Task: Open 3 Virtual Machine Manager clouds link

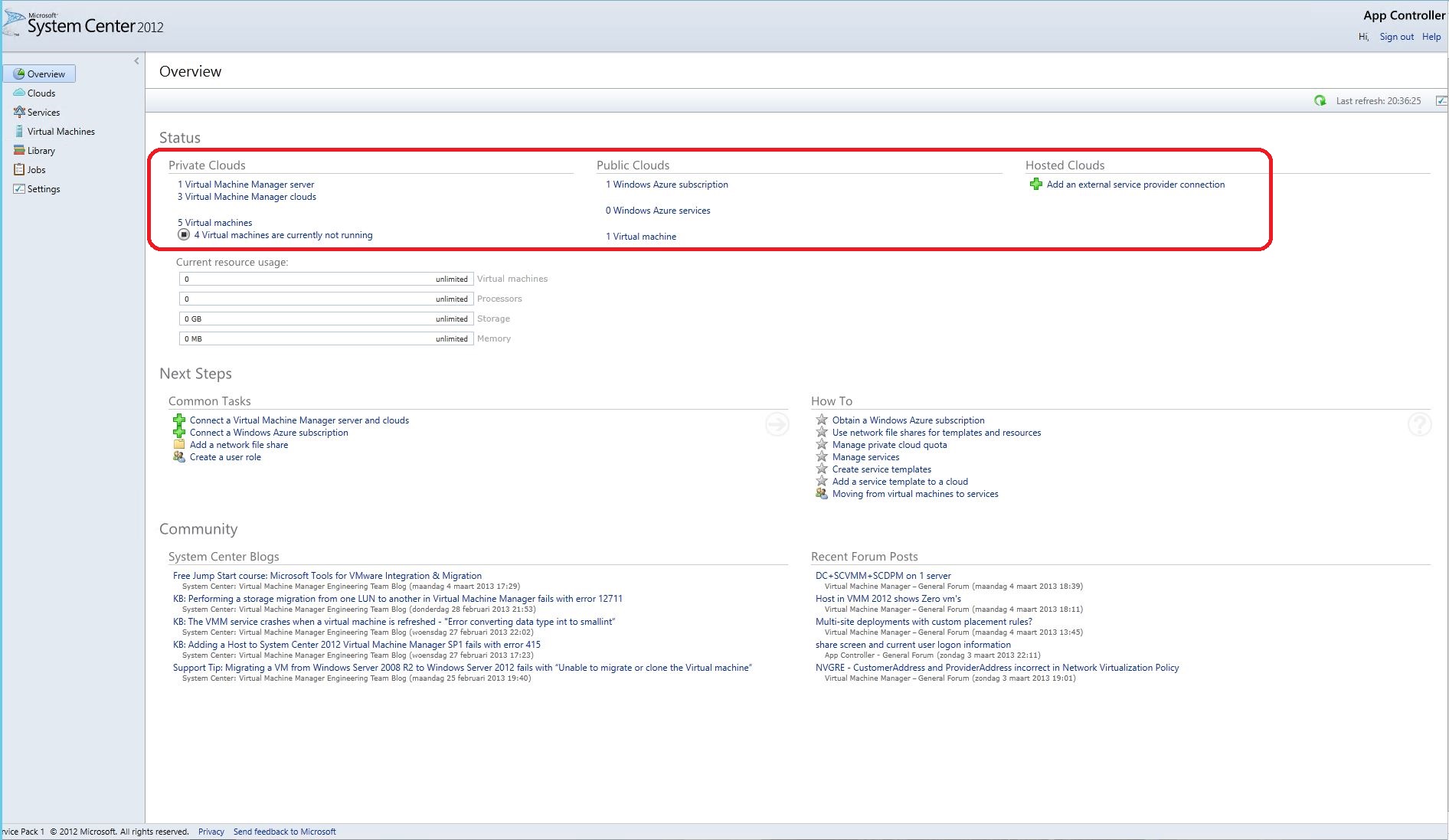Action: click(247, 196)
